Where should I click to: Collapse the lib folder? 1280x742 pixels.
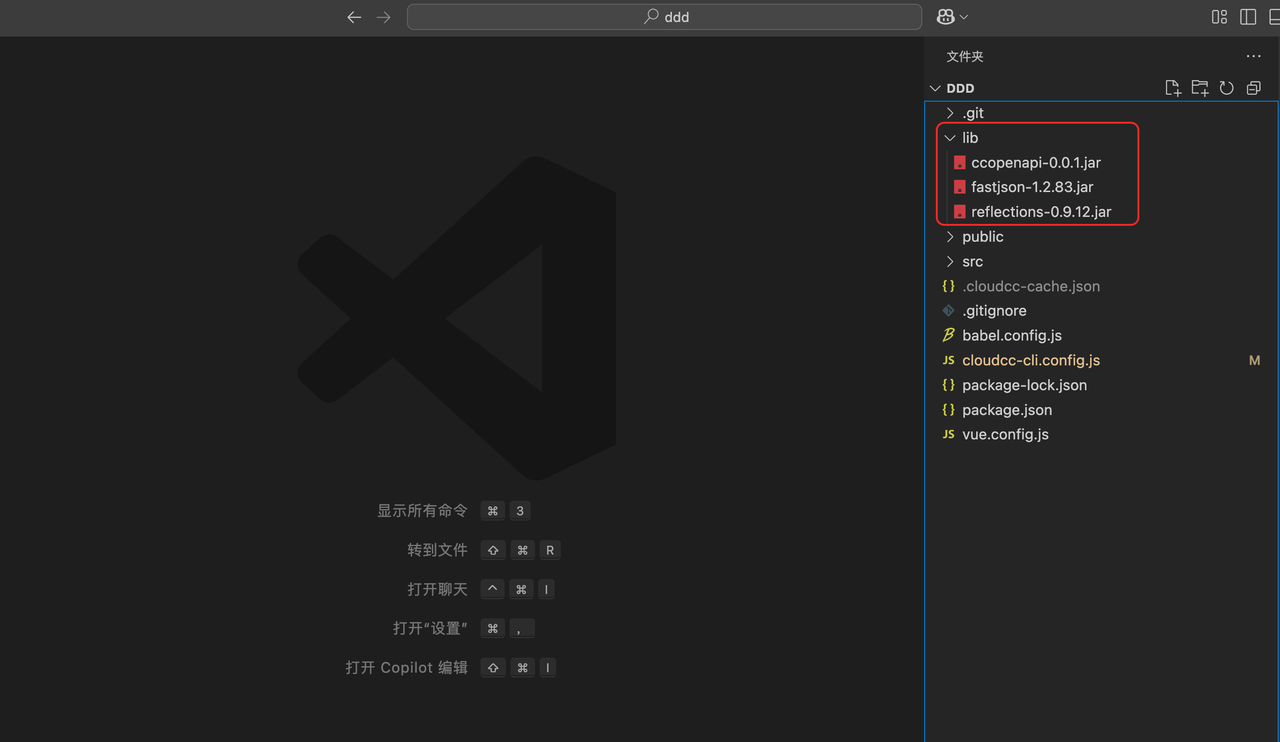click(969, 138)
